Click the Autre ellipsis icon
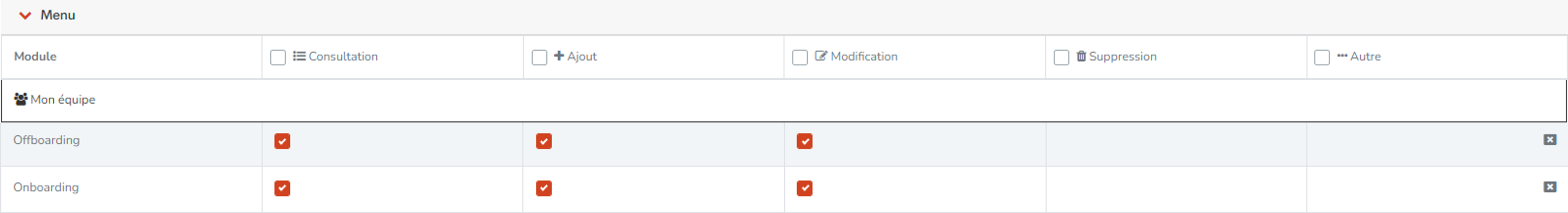Image resolution: width=1568 pixels, height=213 pixels. point(1342,56)
